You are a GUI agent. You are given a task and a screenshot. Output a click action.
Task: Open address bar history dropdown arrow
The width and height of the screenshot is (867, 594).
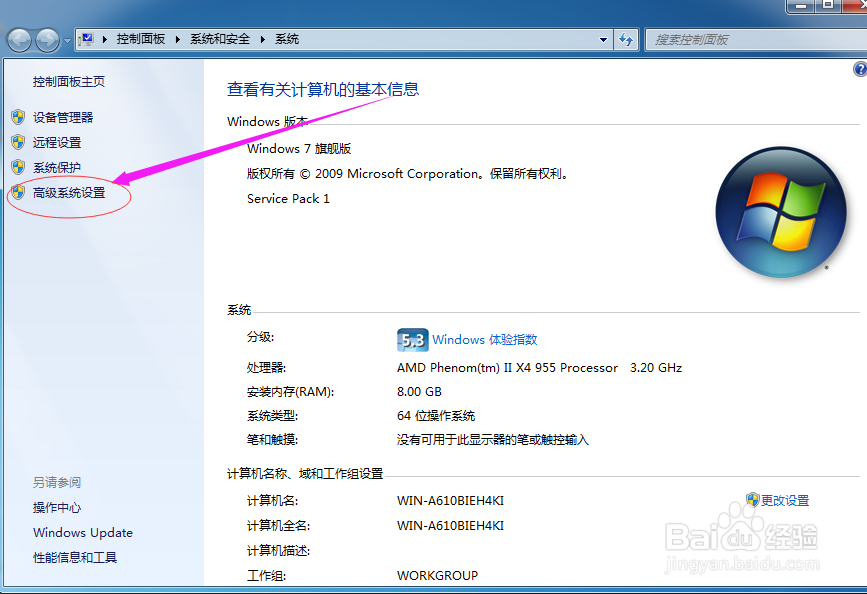pyautogui.click(x=603, y=40)
